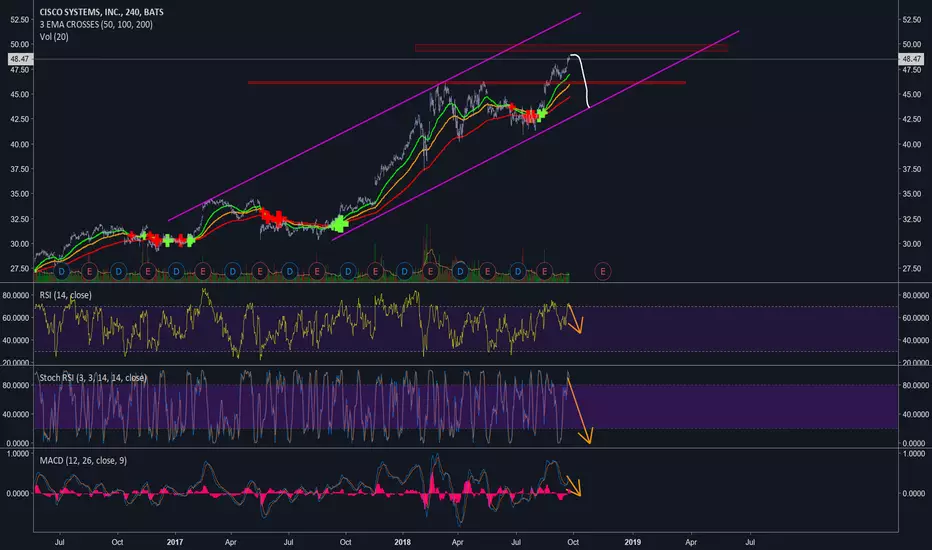
Task: Click the 2019 label on the time axis
Action: [632, 542]
